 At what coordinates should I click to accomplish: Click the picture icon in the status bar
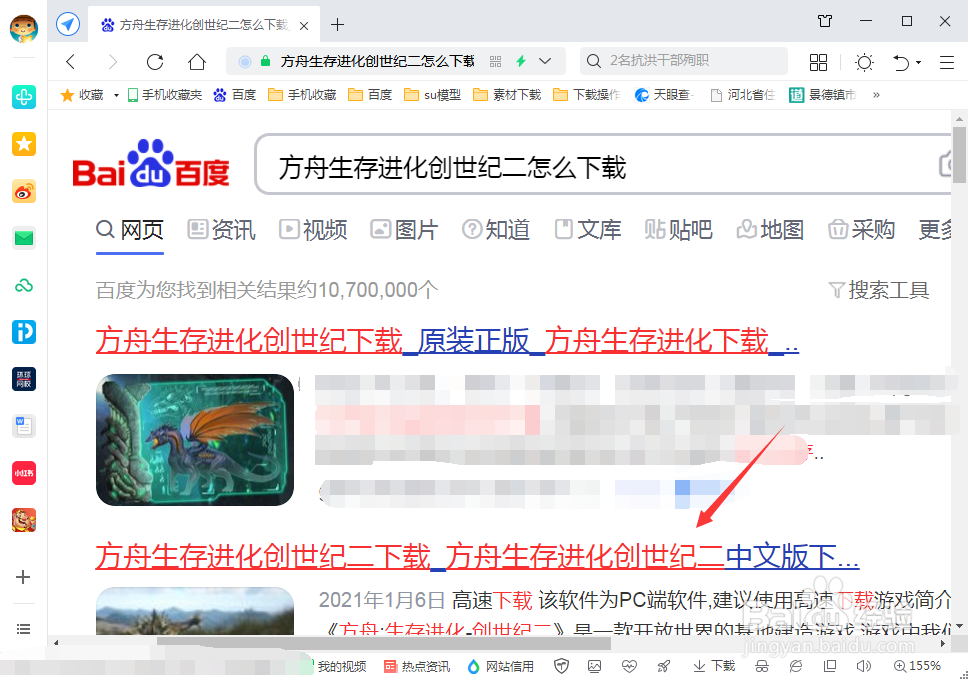(595, 666)
